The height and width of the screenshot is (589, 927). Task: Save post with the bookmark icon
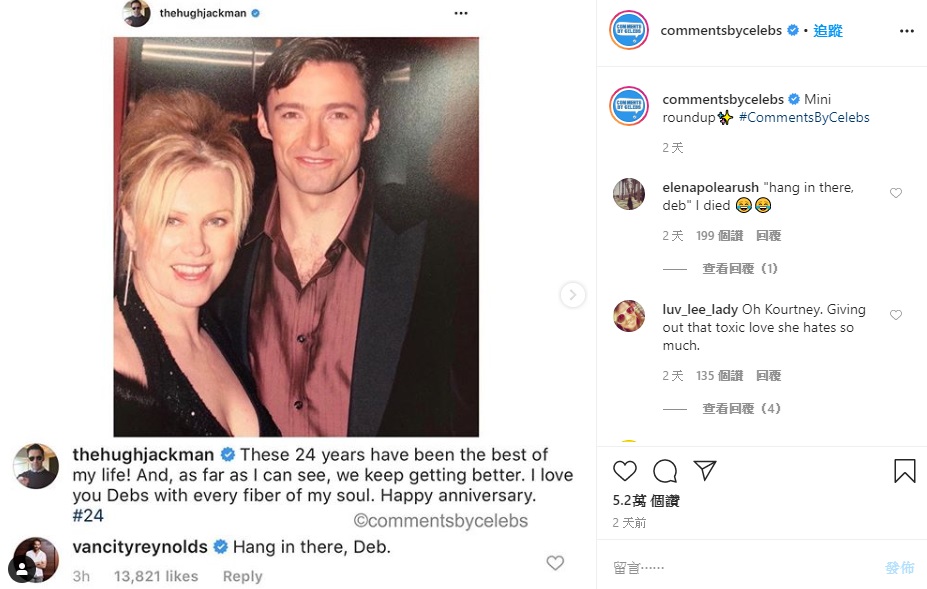904,471
